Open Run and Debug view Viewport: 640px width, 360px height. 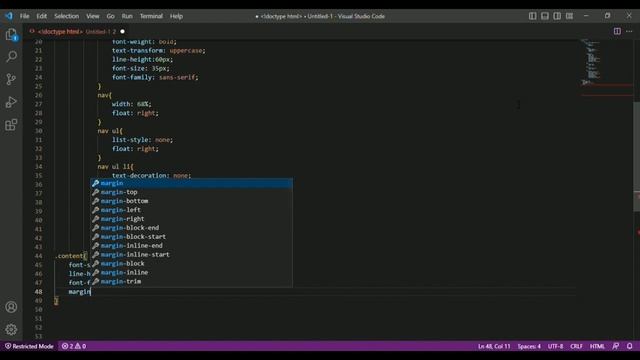[11, 102]
